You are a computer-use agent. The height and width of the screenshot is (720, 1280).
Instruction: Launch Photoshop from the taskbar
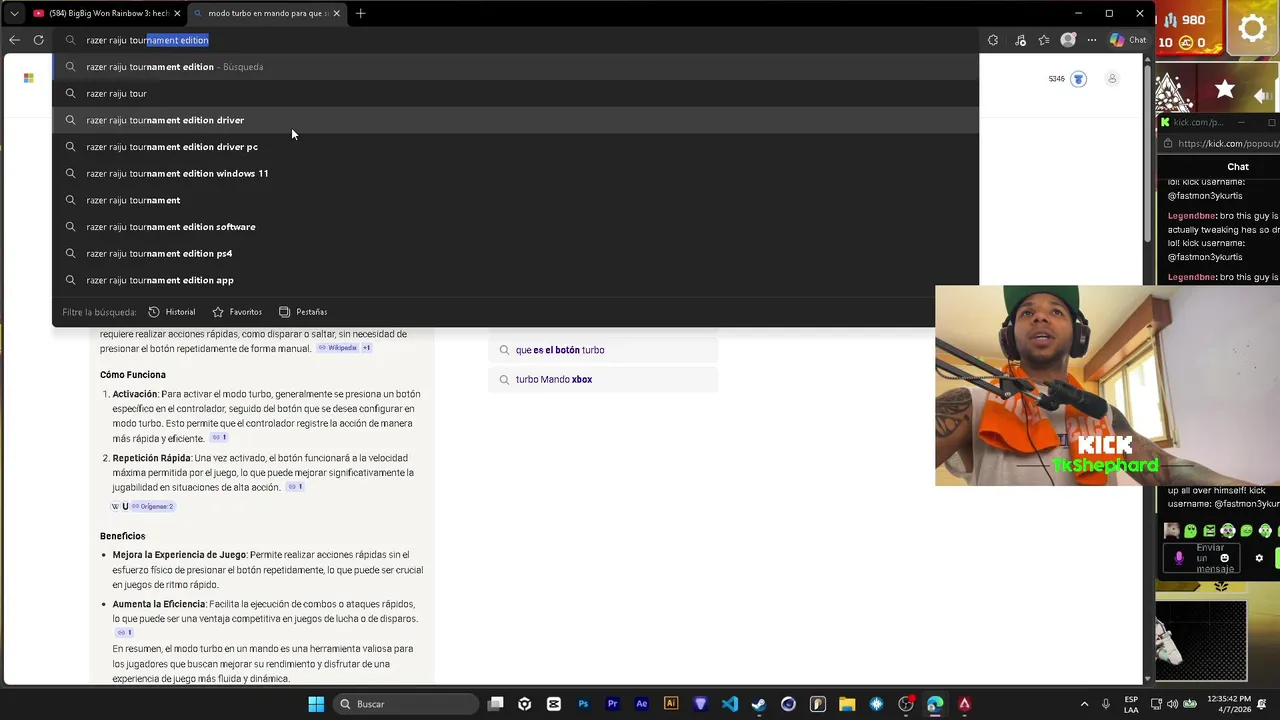click(x=583, y=704)
